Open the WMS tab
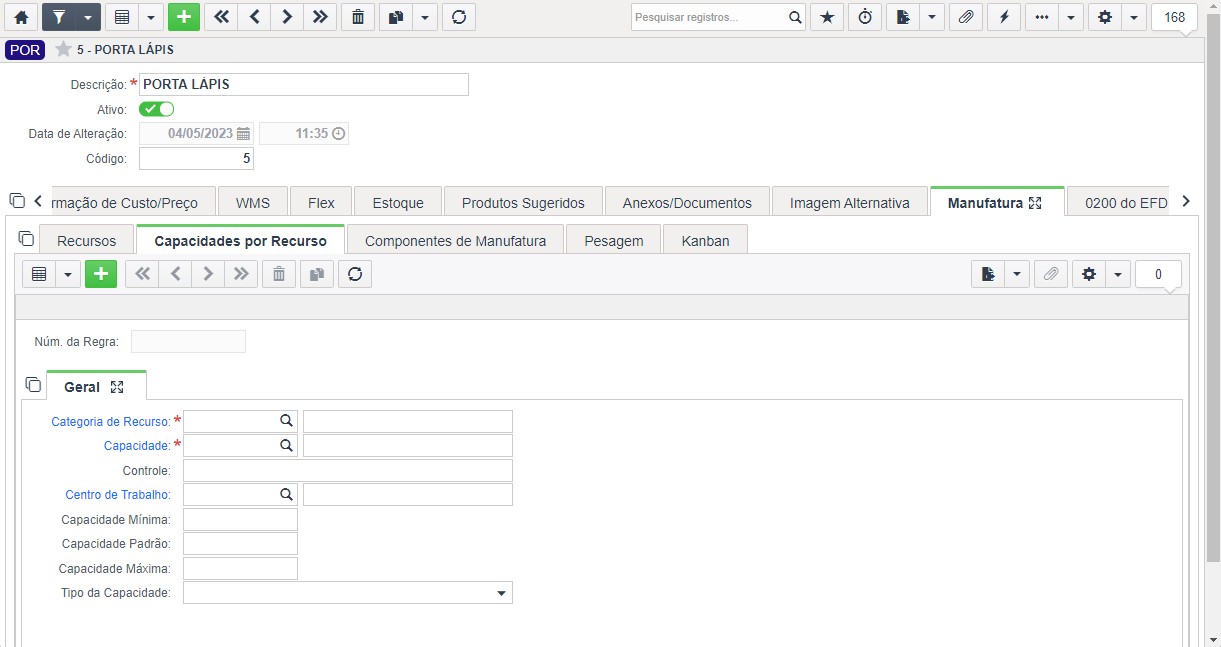Image resolution: width=1221 pixels, height=647 pixels. tap(253, 202)
